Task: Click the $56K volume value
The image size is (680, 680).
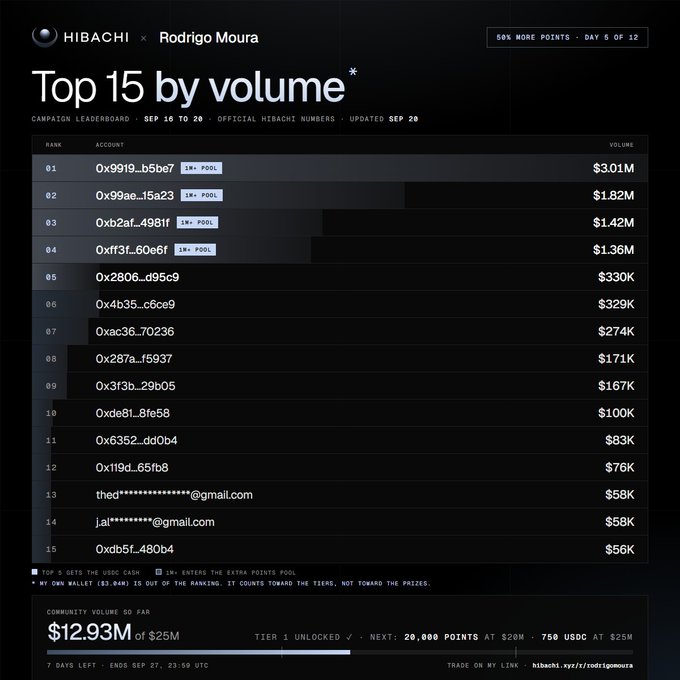Action: point(619,549)
